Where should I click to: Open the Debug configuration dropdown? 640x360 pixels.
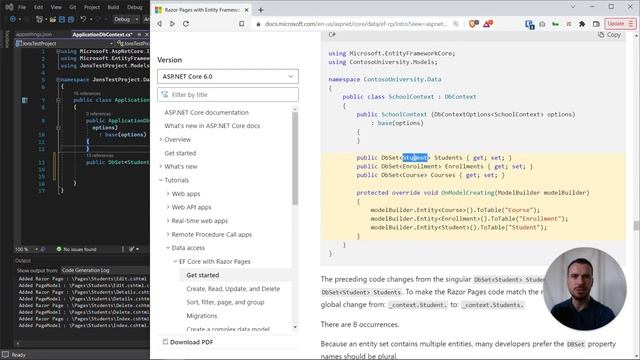[126, 19]
